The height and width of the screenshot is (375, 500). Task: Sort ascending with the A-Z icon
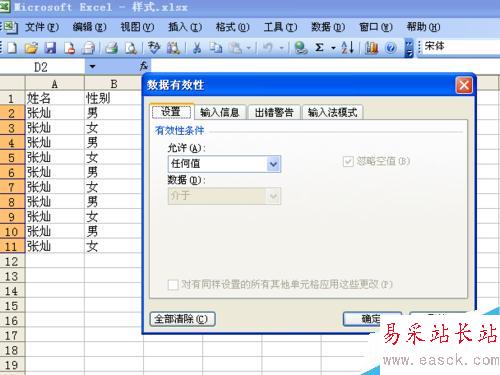(348, 48)
